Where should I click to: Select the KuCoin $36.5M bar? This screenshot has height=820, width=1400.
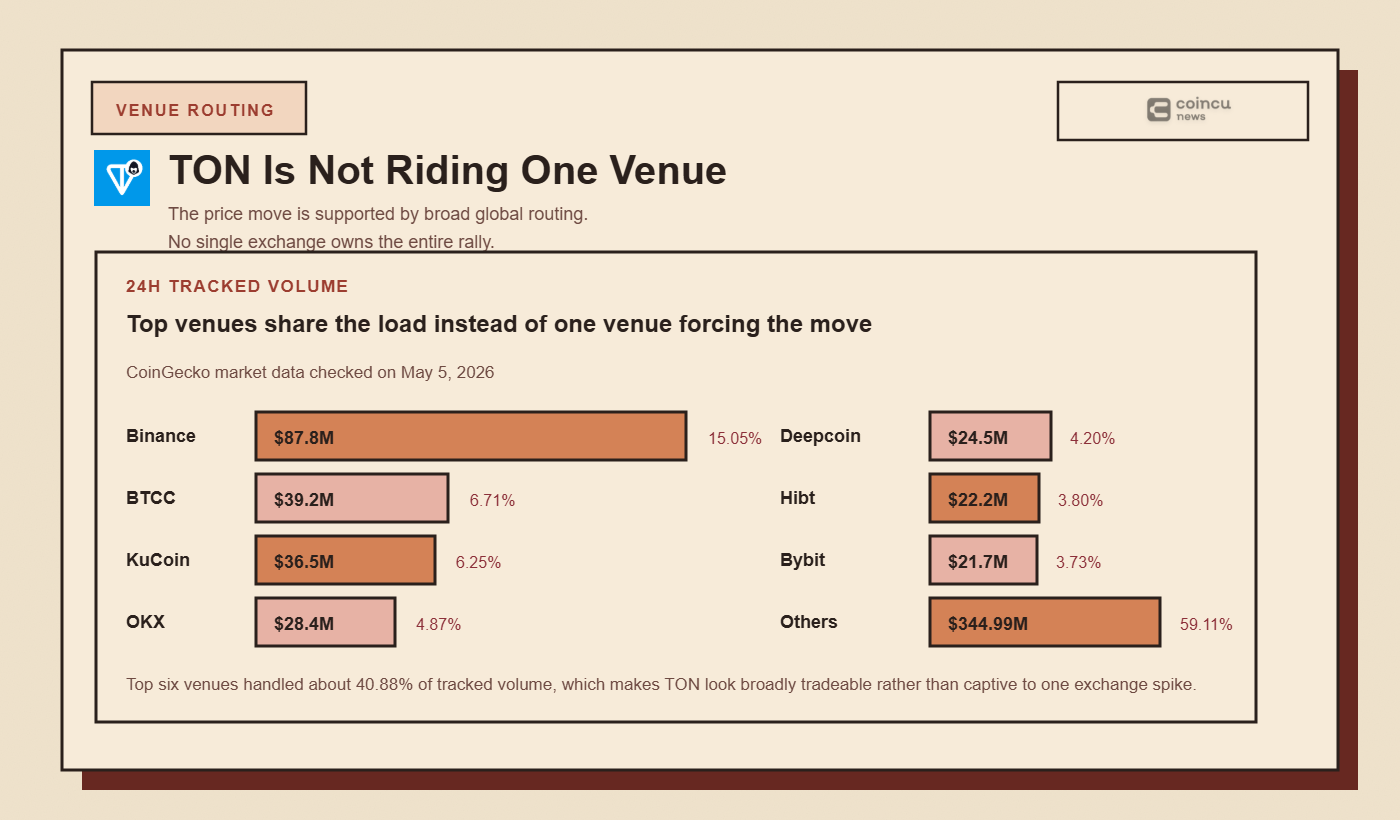[x=345, y=560]
